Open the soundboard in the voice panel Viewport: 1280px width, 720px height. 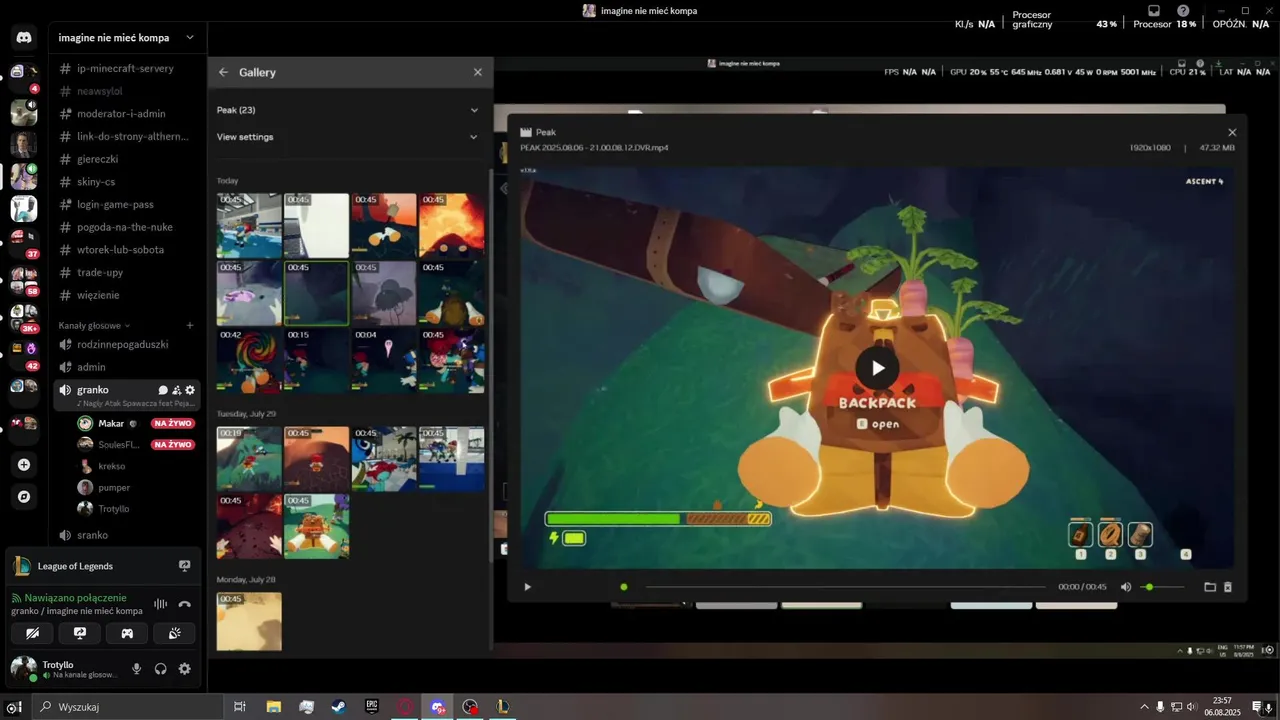[x=174, y=633]
